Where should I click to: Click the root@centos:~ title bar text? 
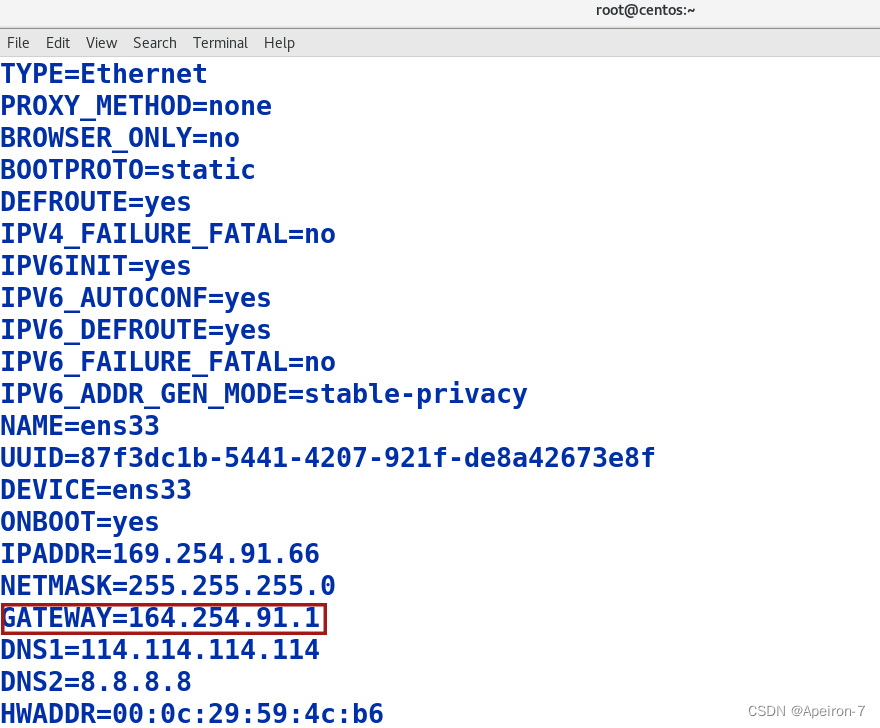(645, 10)
